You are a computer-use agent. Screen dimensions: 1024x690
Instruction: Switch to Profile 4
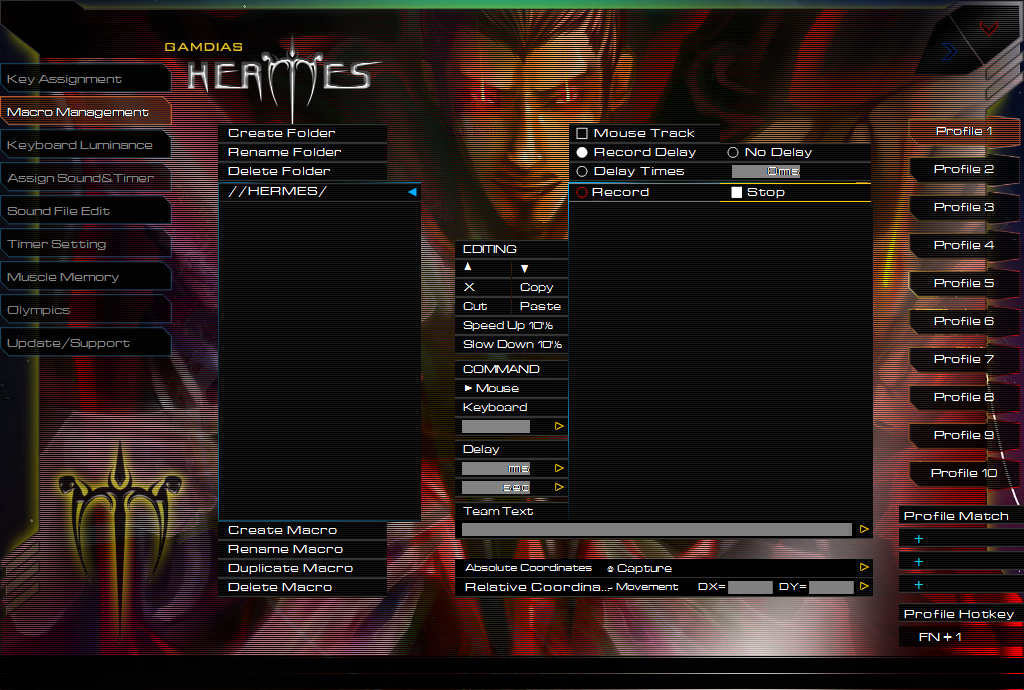[964, 245]
